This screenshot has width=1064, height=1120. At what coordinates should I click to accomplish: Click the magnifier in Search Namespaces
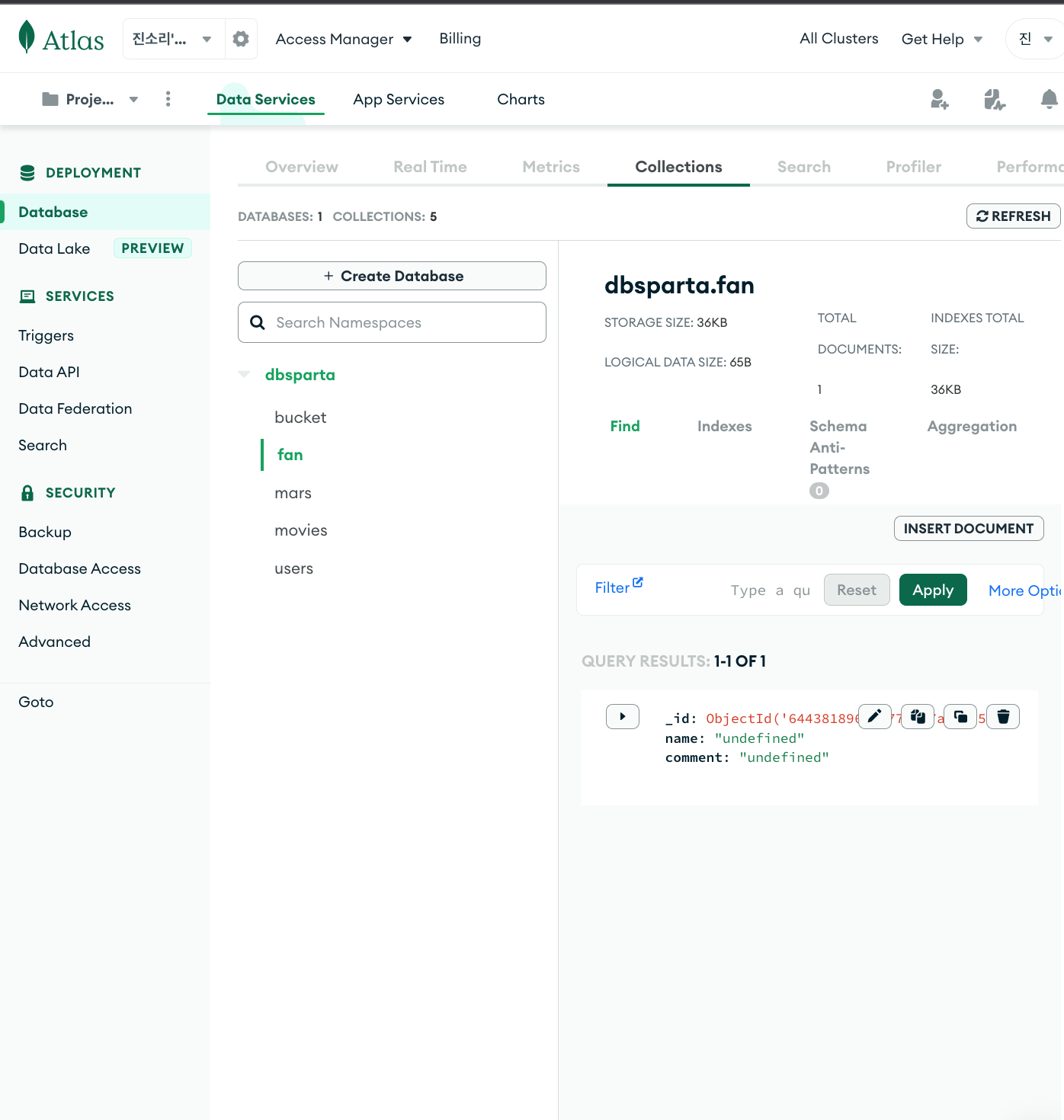(x=258, y=322)
